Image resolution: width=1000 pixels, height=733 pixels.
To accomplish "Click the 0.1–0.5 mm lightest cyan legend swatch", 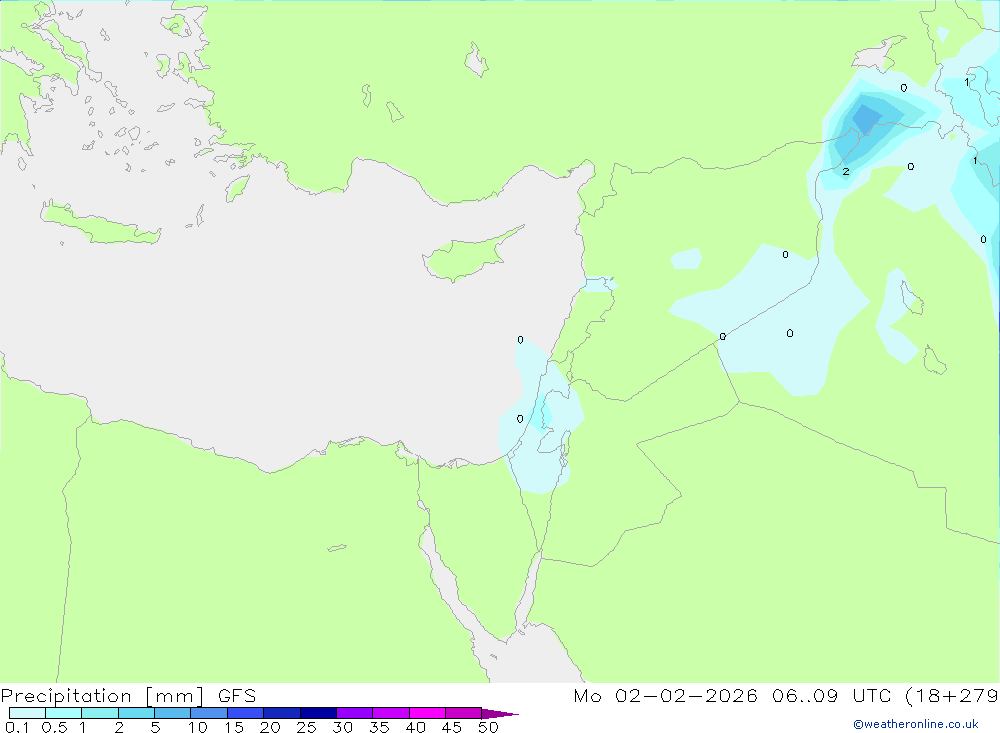I will 27,713.
